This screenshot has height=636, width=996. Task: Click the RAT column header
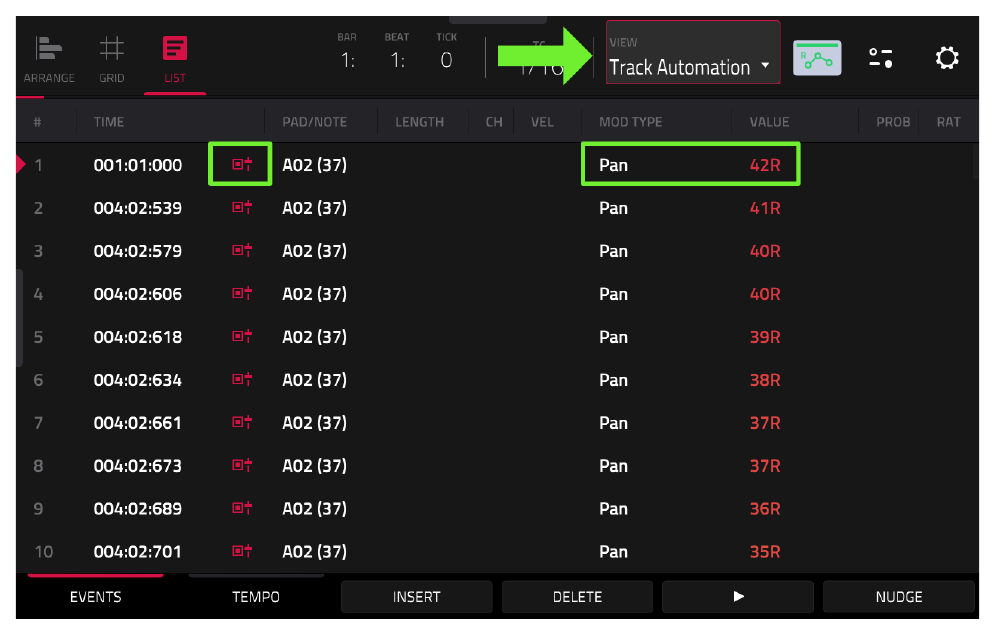point(948,121)
